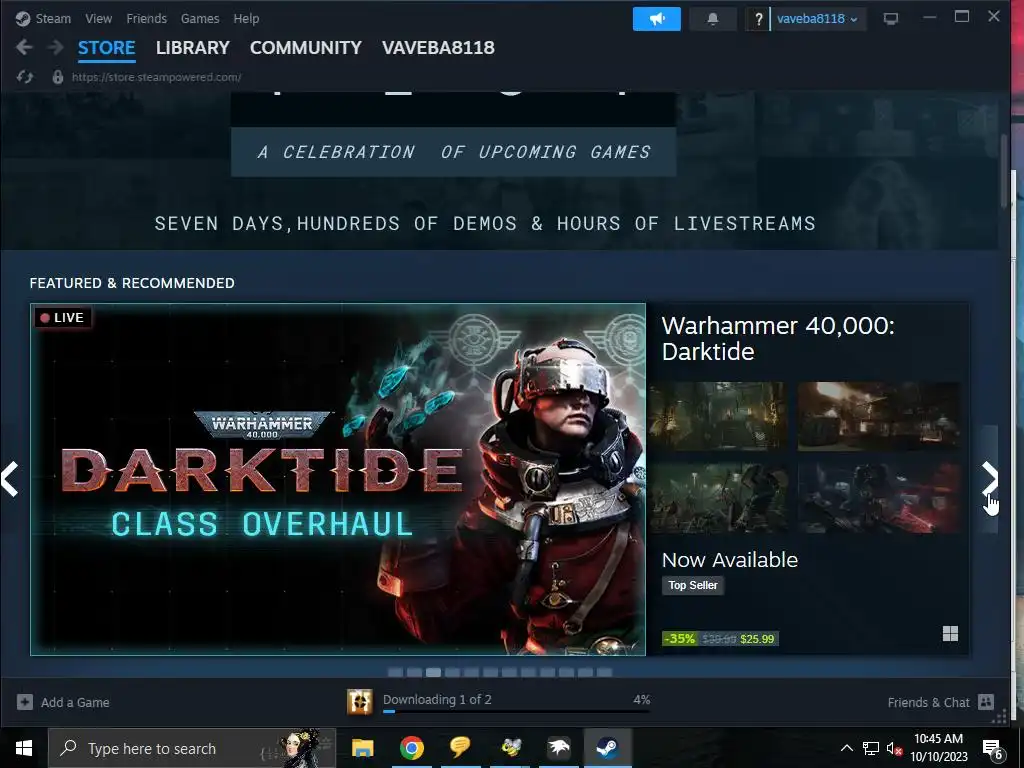The width and height of the screenshot is (1024, 768).
Task: Click Add a Game plus icon
Action: click(x=25, y=702)
